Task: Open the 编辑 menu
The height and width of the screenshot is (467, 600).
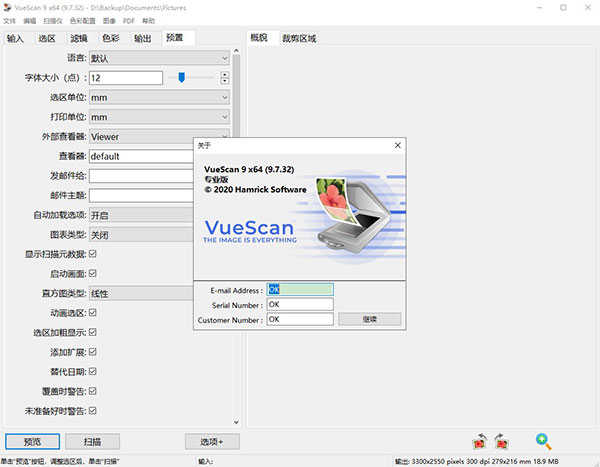Action: [x=29, y=21]
